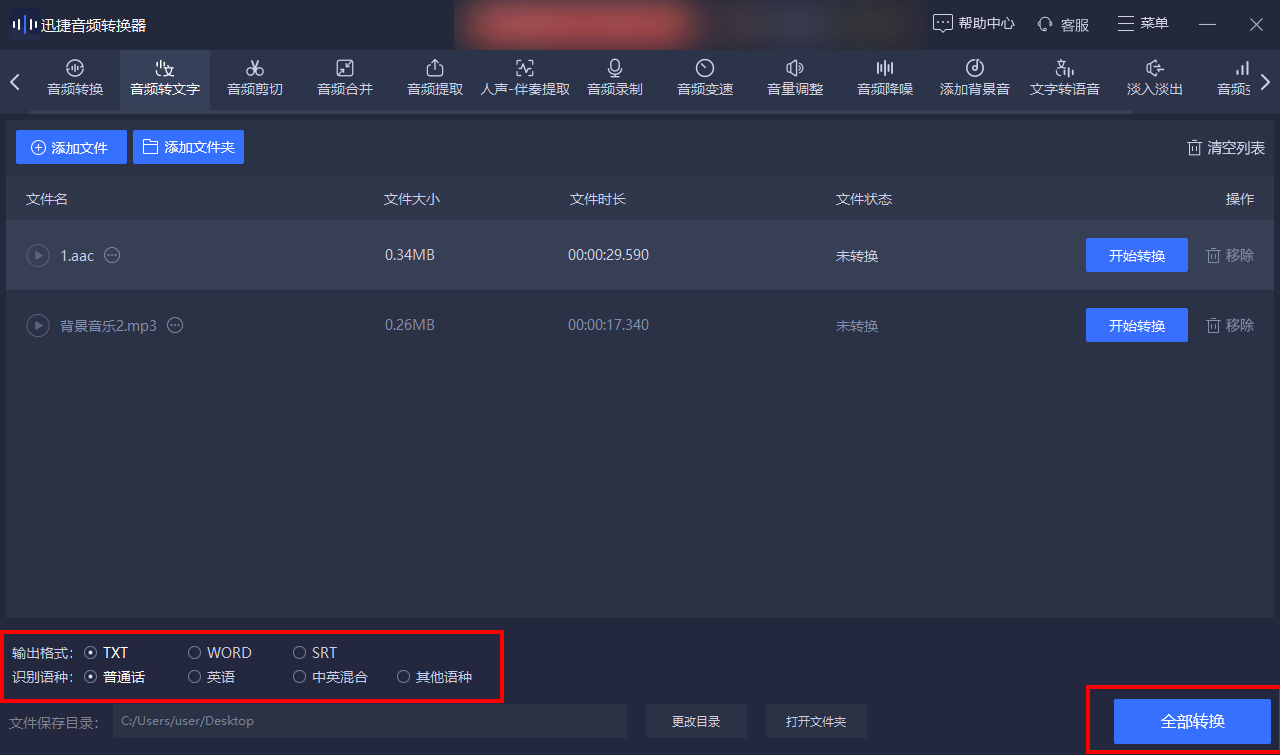Open 帮助中心 help center
The width and height of the screenshot is (1280, 755).
[974, 24]
